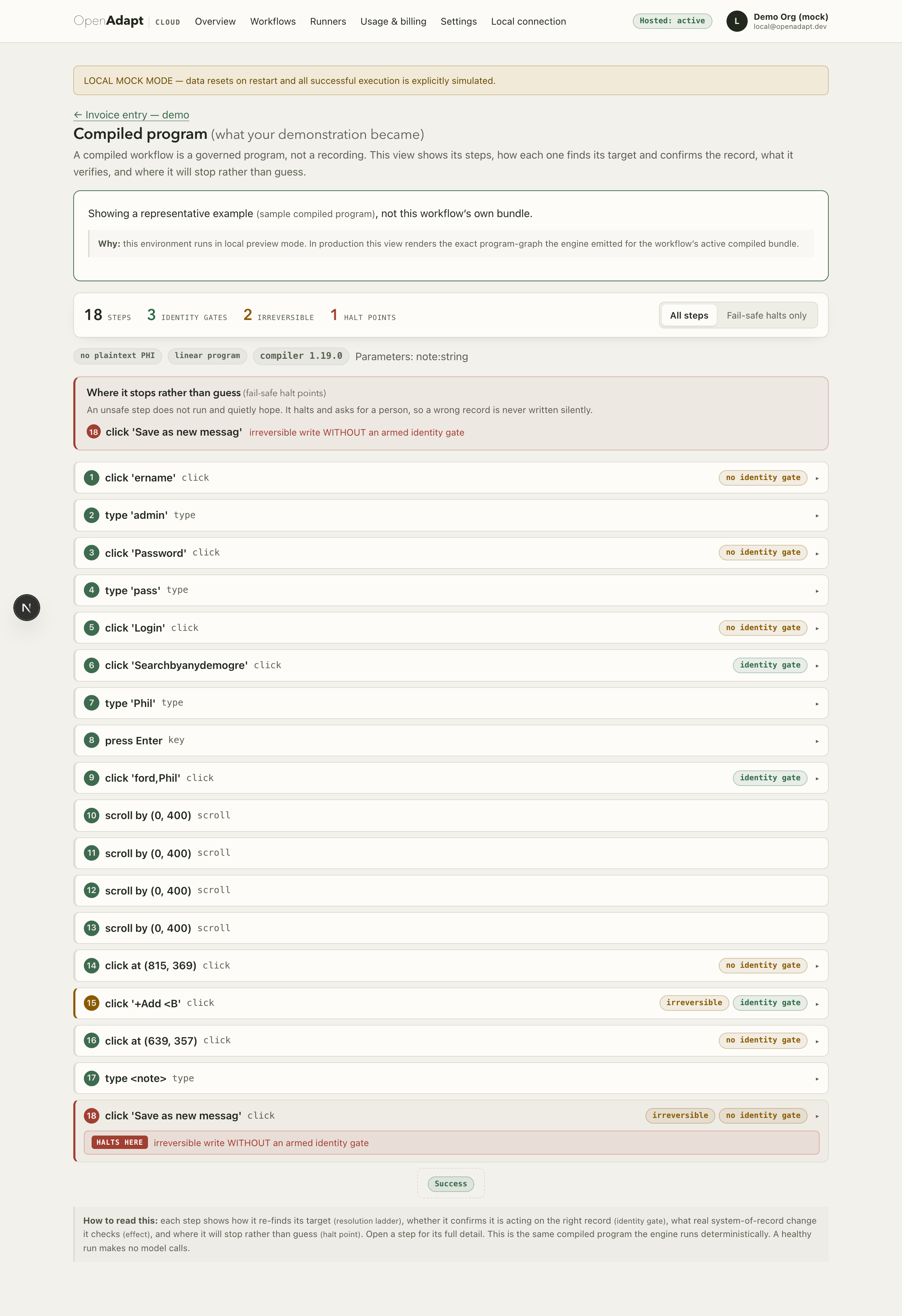This screenshot has height=1316, width=902.
Task: Click the Next.js dev tools N badge
Action: [27, 608]
